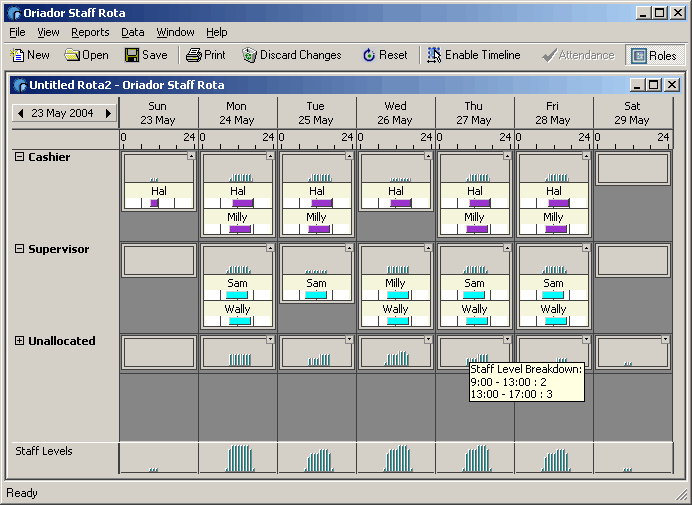Click the empty Sunday Supervisor cell
The width and height of the screenshot is (692, 505).
point(159,260)
